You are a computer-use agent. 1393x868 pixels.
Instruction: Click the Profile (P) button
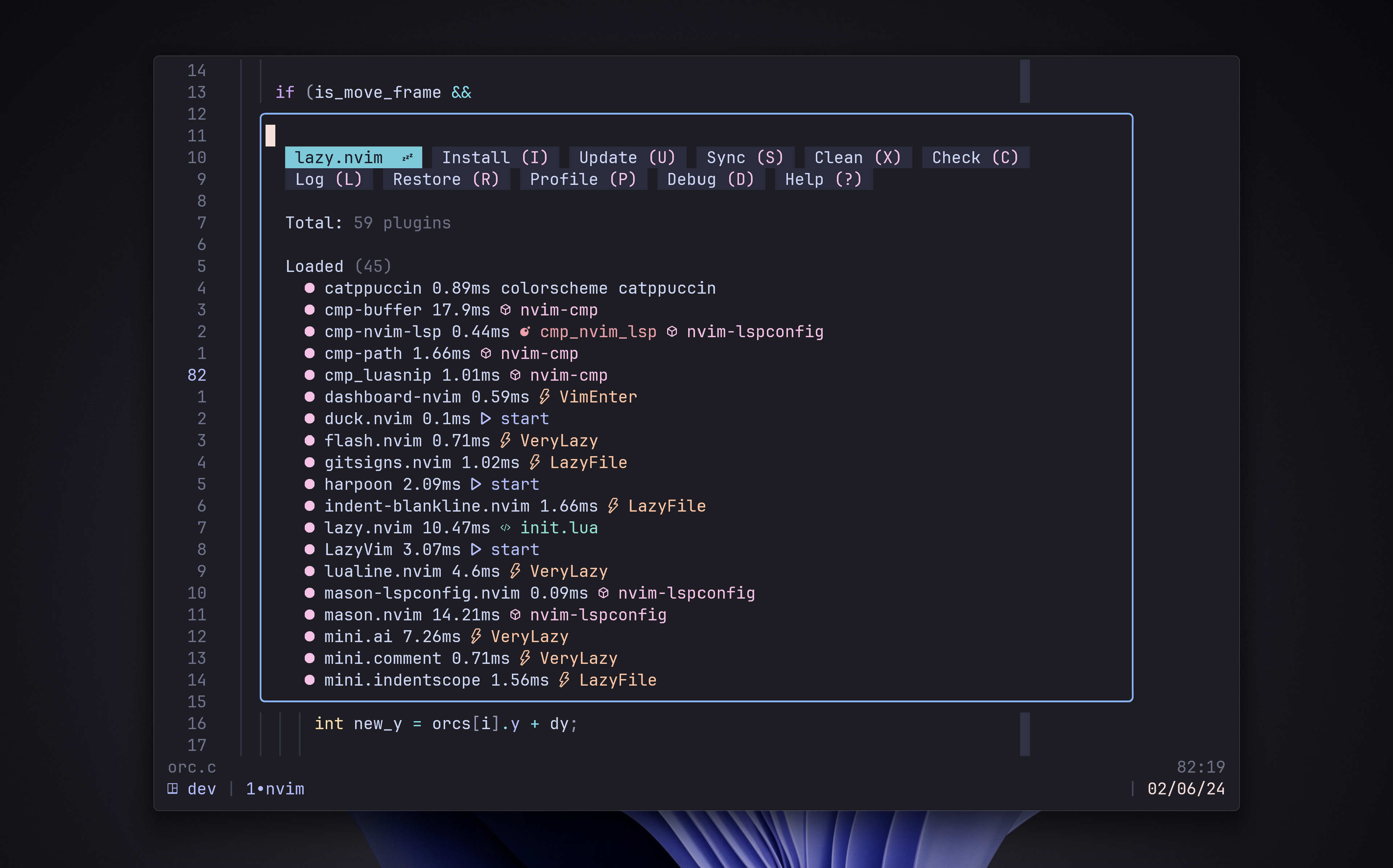583,179
